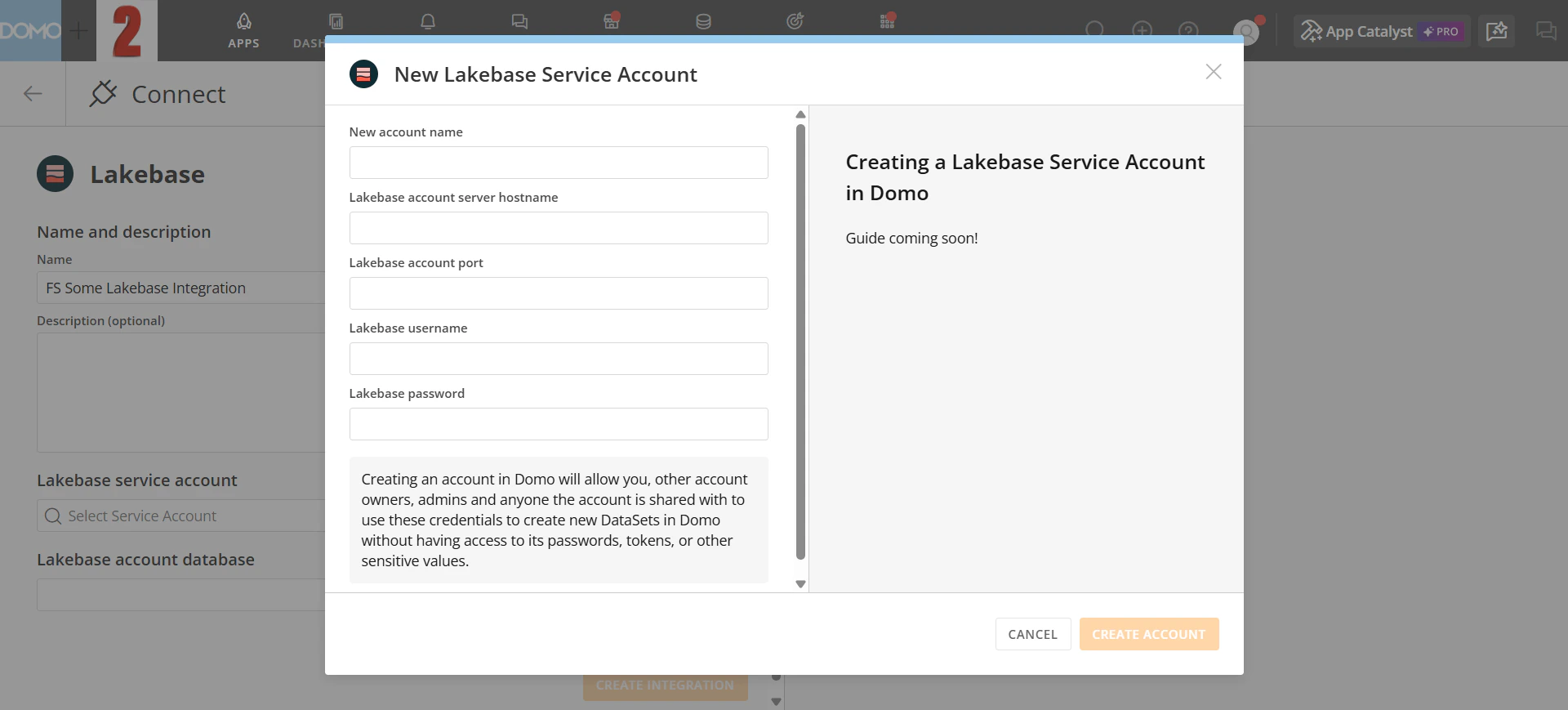The image size is (1568, 710).
Task: Open App Catalyst PRO button
Action: (1382, 31)
